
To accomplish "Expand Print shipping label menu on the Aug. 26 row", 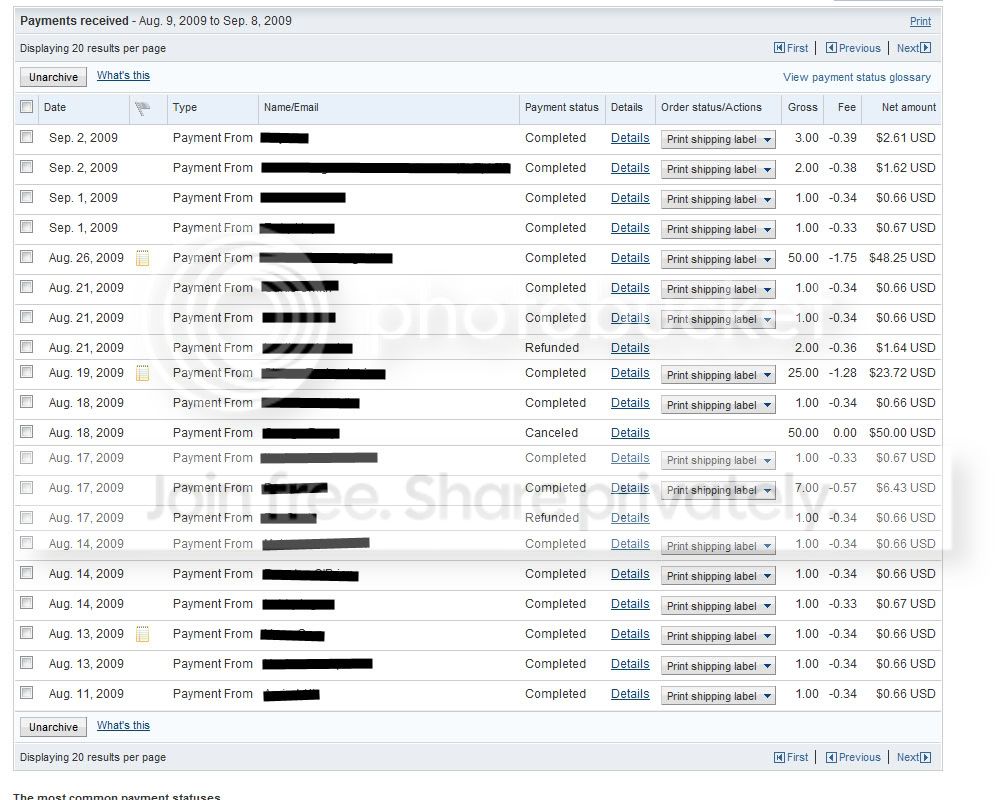I will (x=718, y=259).
